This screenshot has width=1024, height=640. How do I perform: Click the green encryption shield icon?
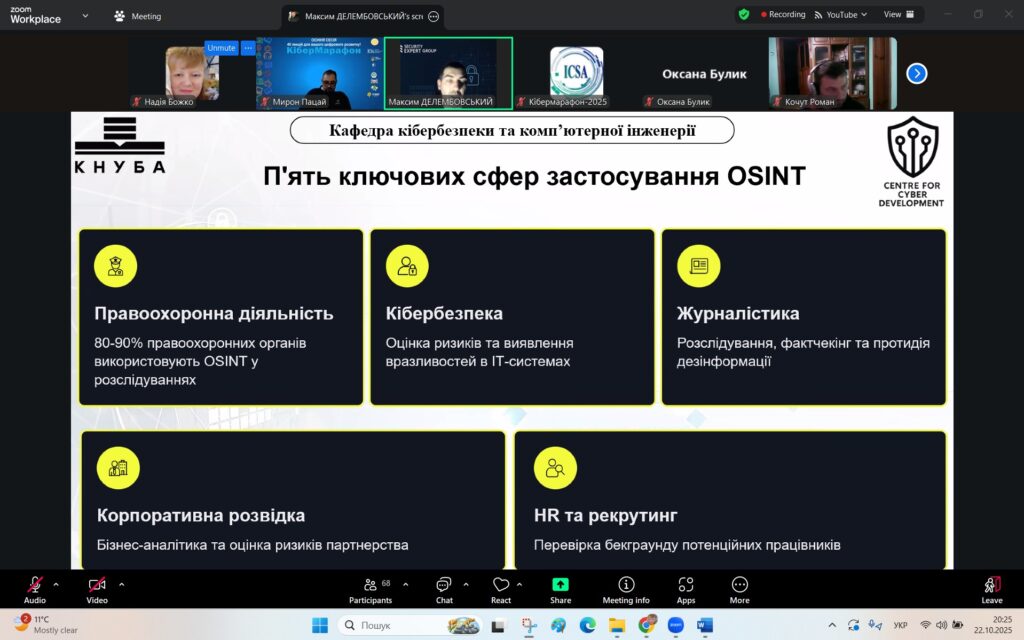[743, 15]
